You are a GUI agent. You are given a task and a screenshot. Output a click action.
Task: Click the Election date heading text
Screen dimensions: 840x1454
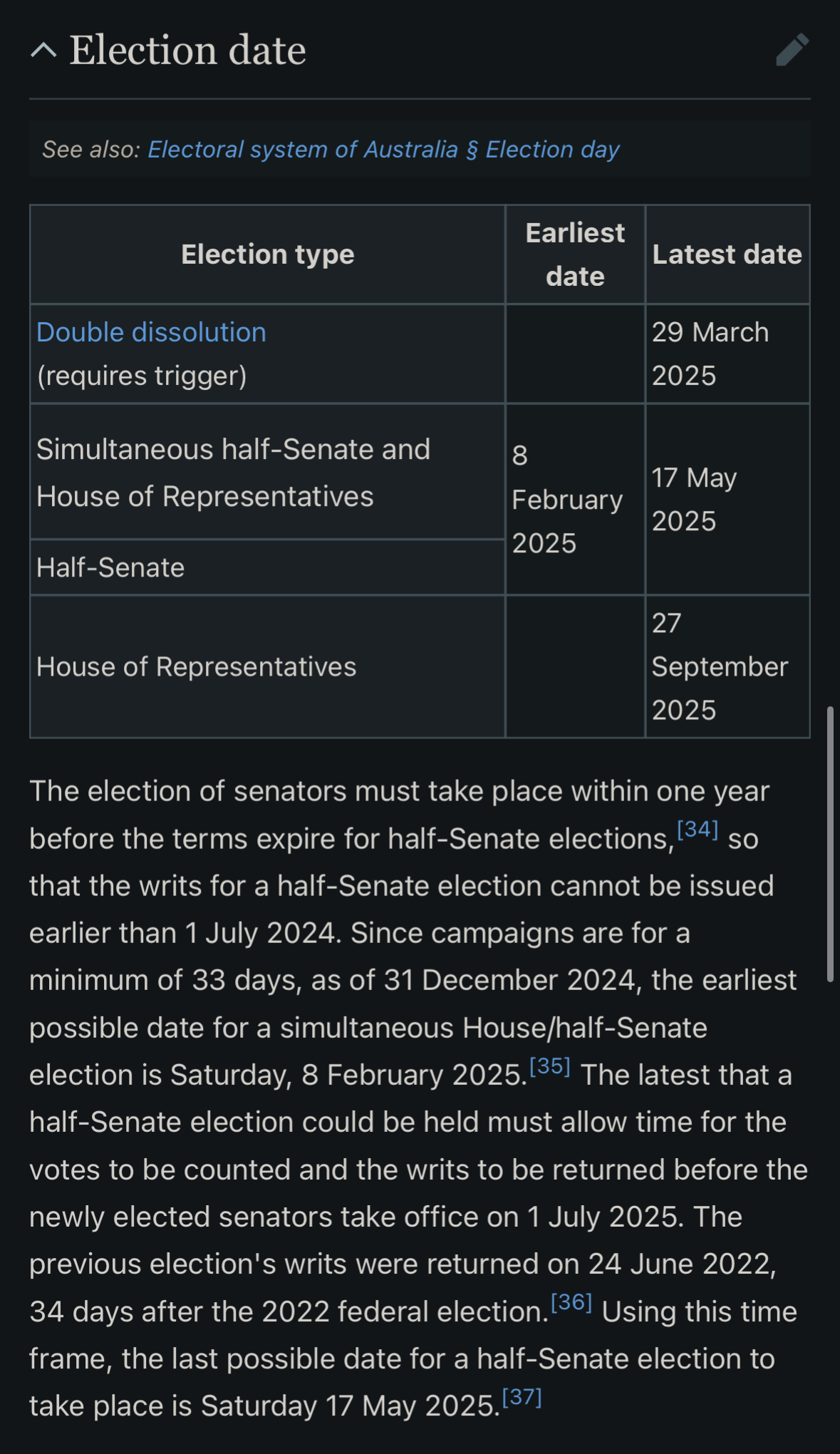coord(187,50)
